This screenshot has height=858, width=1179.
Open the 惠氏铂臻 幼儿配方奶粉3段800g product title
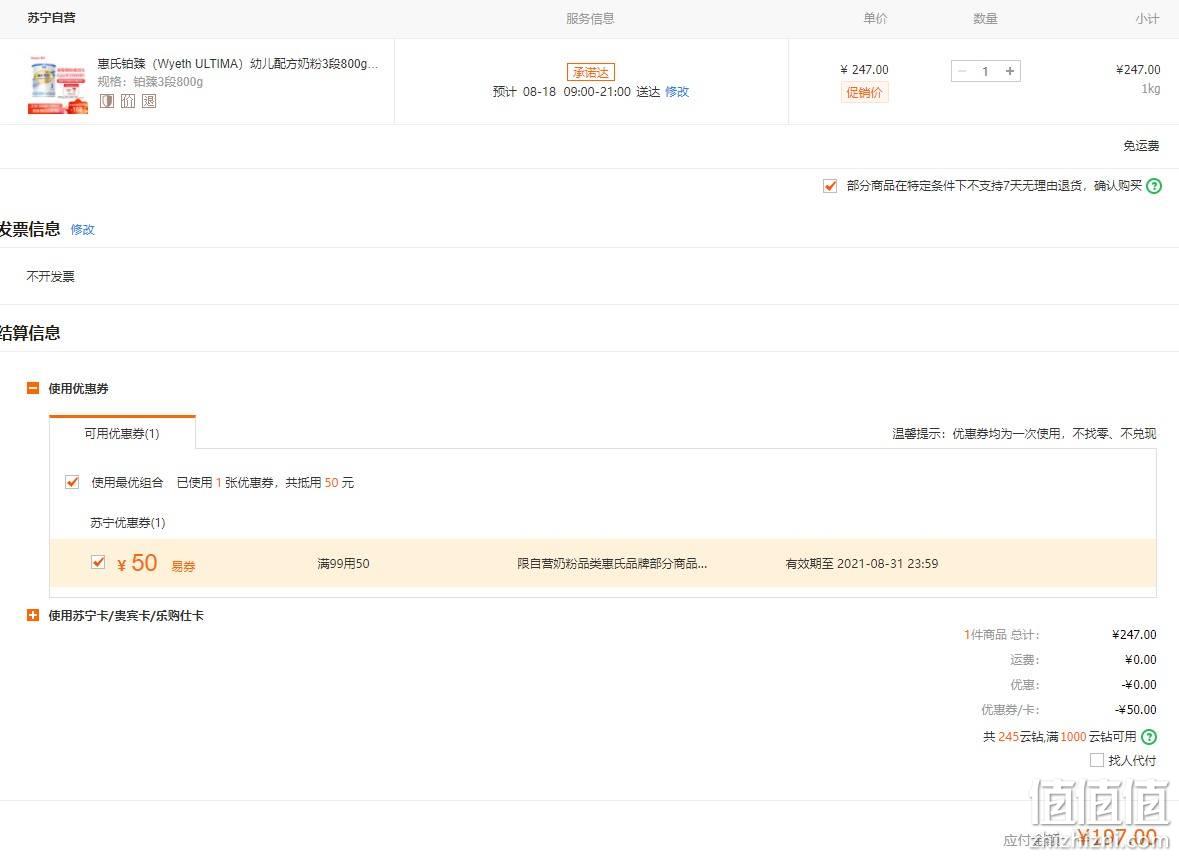[x=238, y=64]
